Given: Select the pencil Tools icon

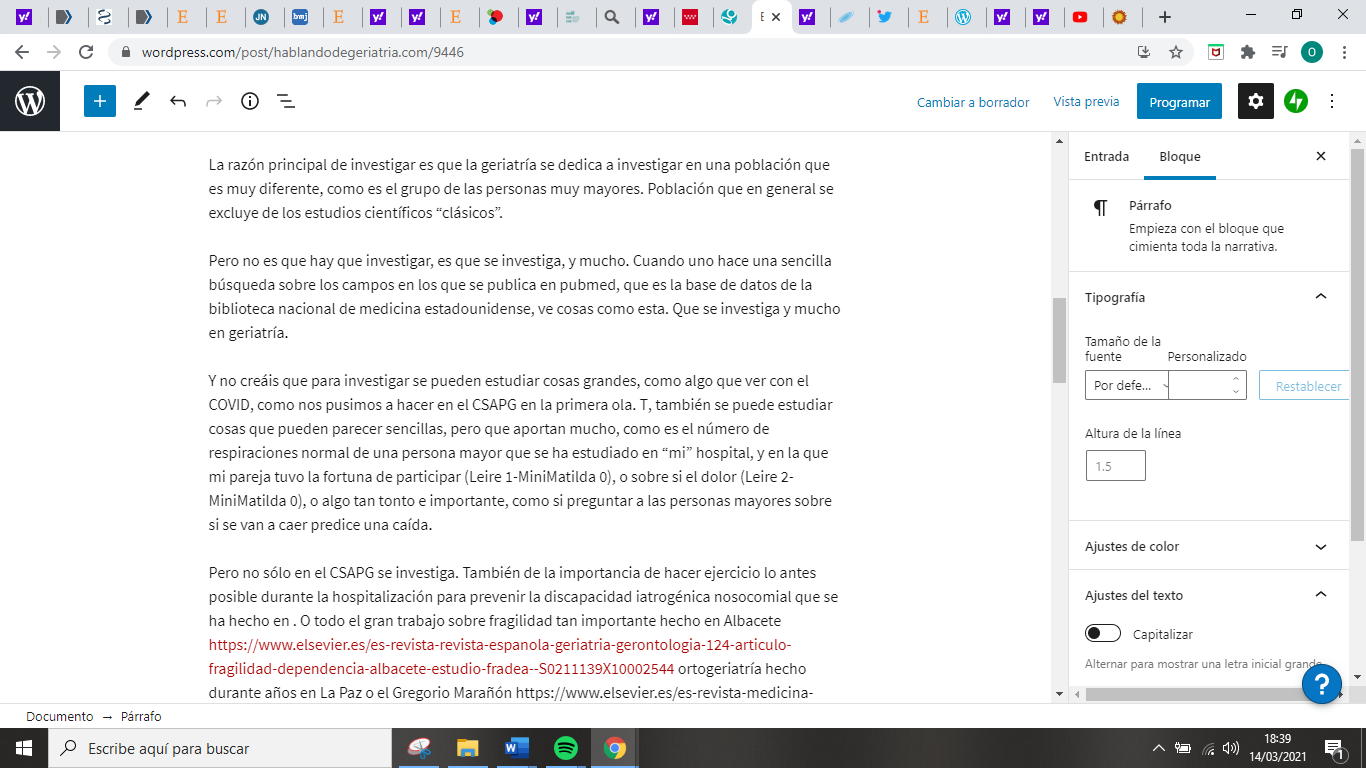Looking at the screenshot, I should point(141,101).
